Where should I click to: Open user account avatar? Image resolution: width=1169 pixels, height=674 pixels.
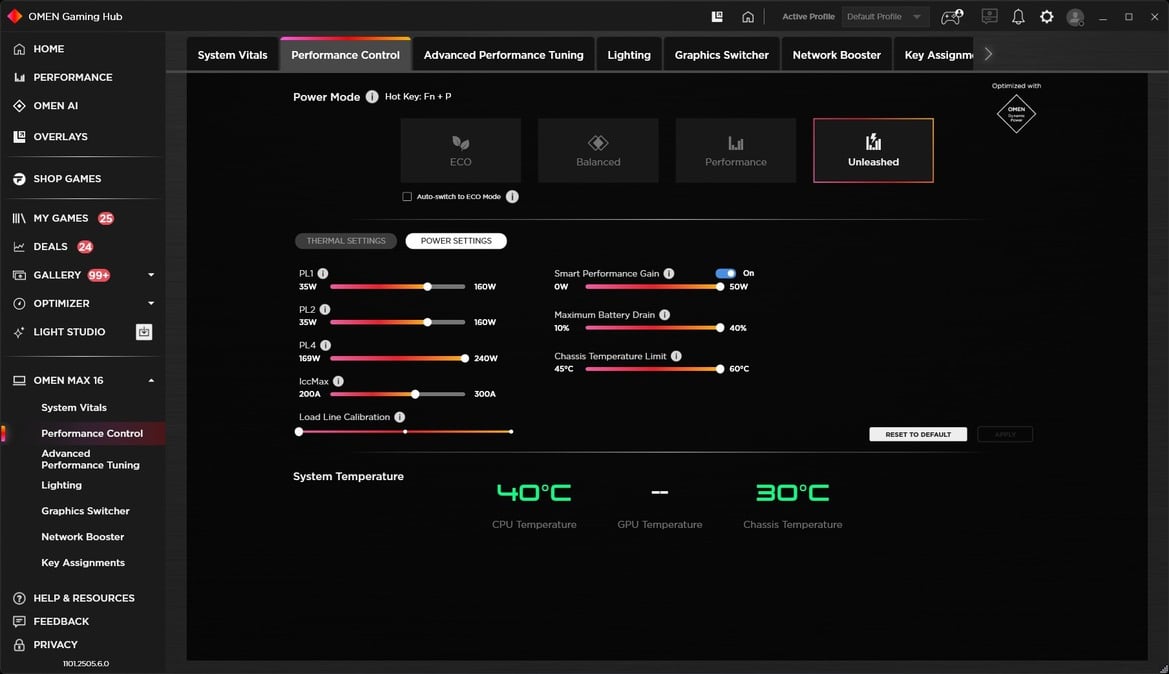click(x=1075, y=16)
